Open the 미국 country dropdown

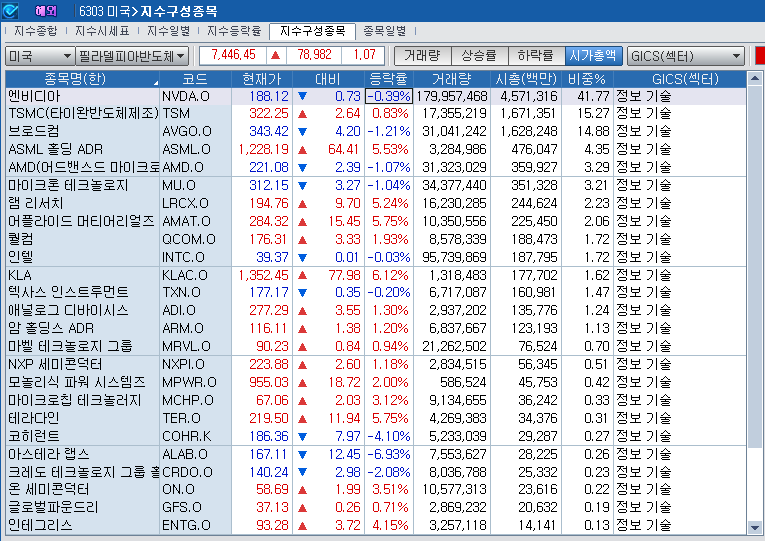tap(40, 56)
